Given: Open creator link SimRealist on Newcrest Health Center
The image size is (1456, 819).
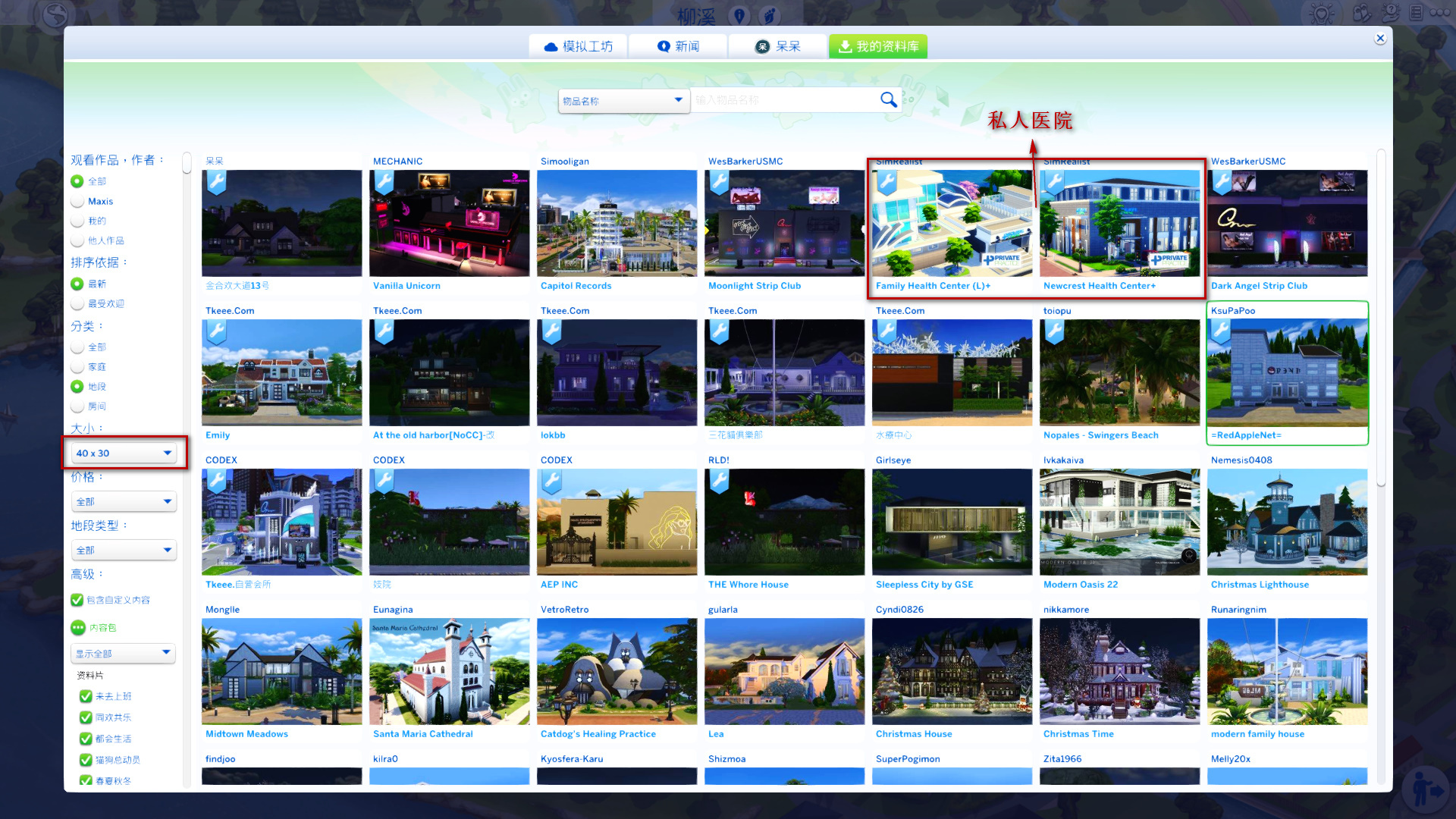Looking at the screenshot, I should pyautogui.click(x=1066, y=162).
